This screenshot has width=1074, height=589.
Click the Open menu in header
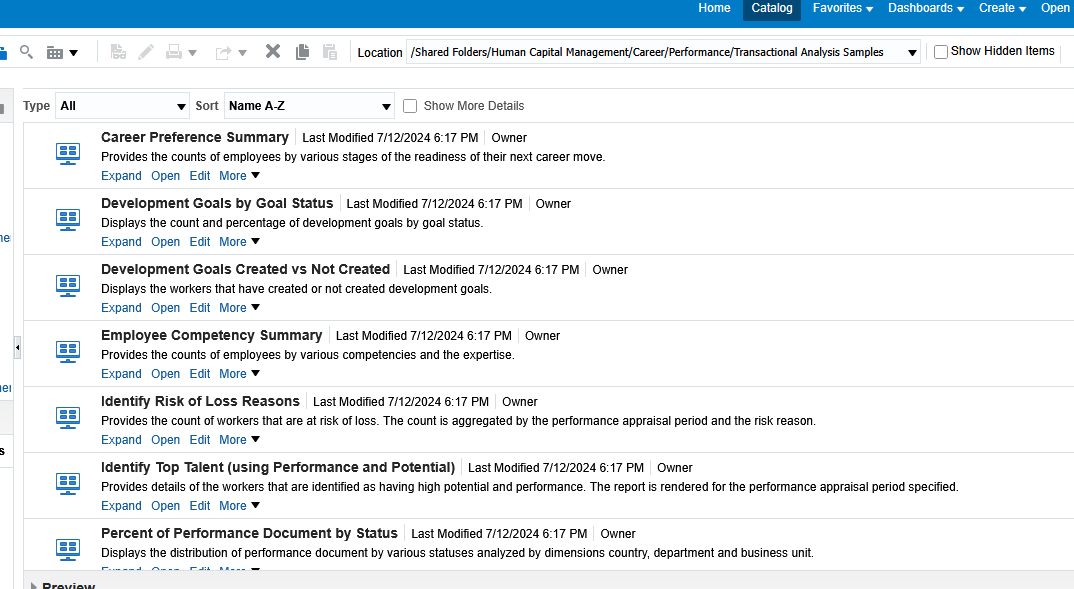(x=1056, y=8)
